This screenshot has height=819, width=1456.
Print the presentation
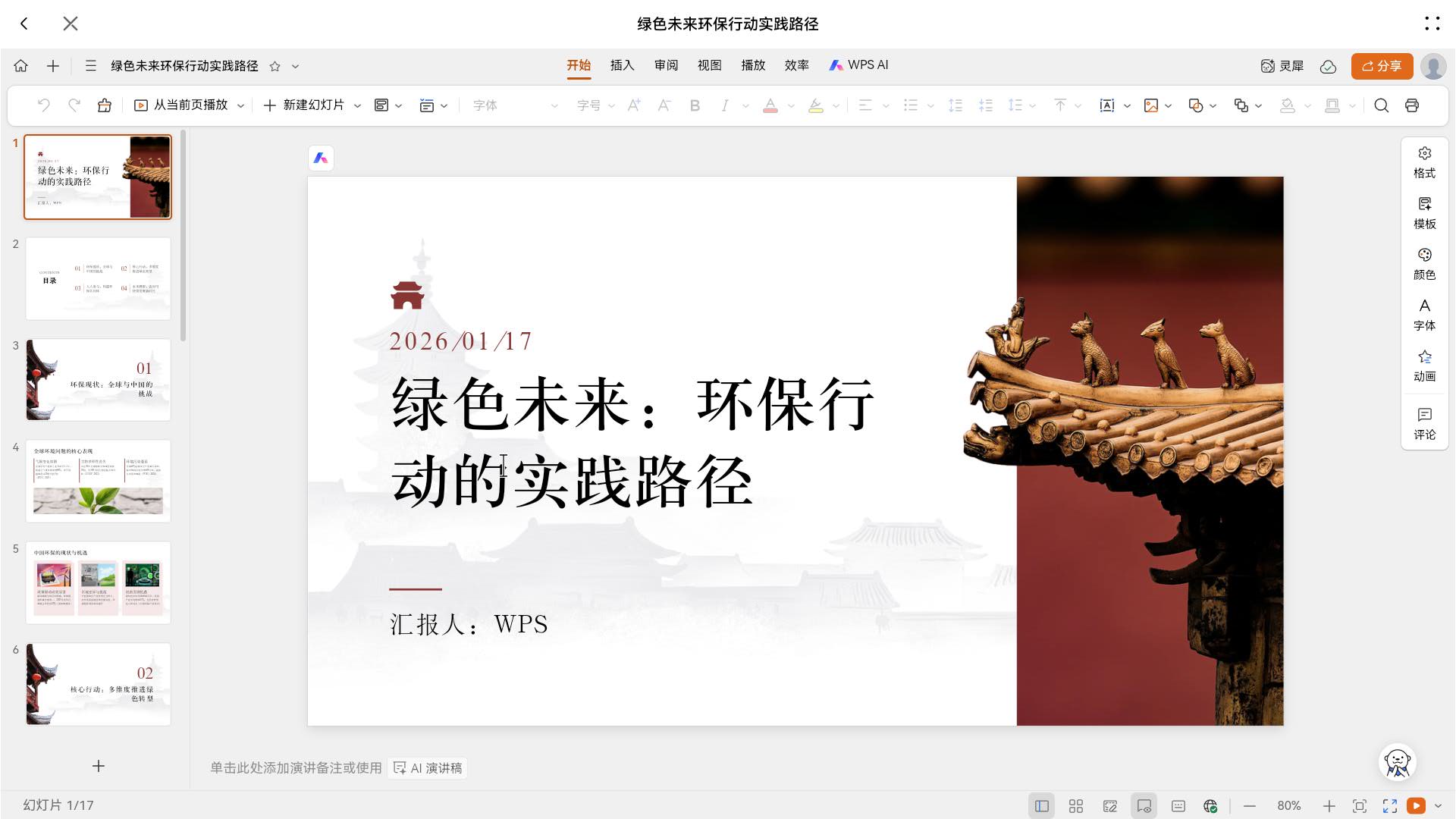[x=1412, y=105]
